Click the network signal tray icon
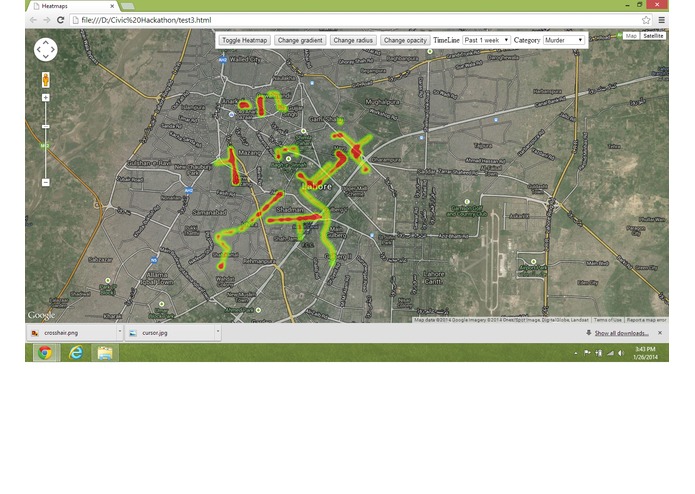Image resolution: width=695 pixels, height=494 pixels. tap(610, 353)
